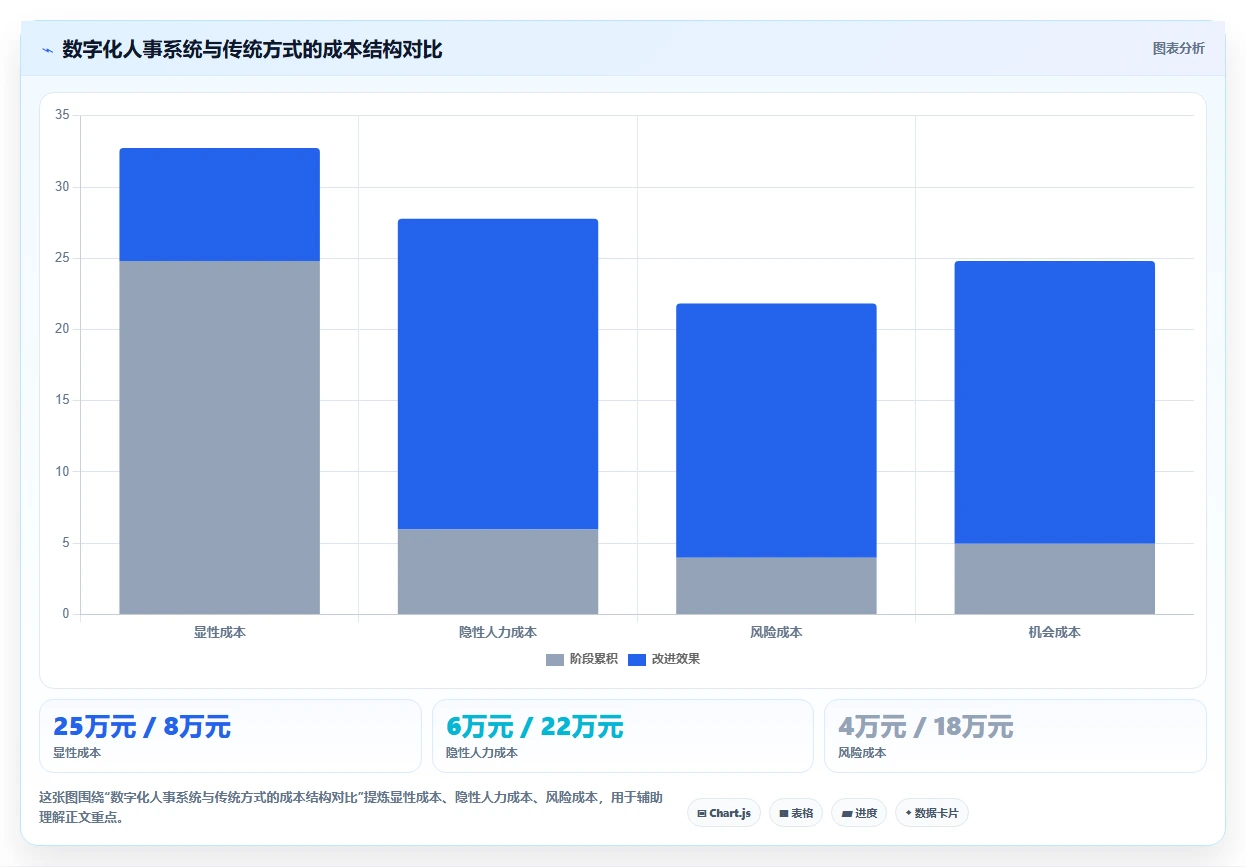The image size is (1246, 867).
Task: Click the blue segment of 机会成本 bar
Action: 1055,402
